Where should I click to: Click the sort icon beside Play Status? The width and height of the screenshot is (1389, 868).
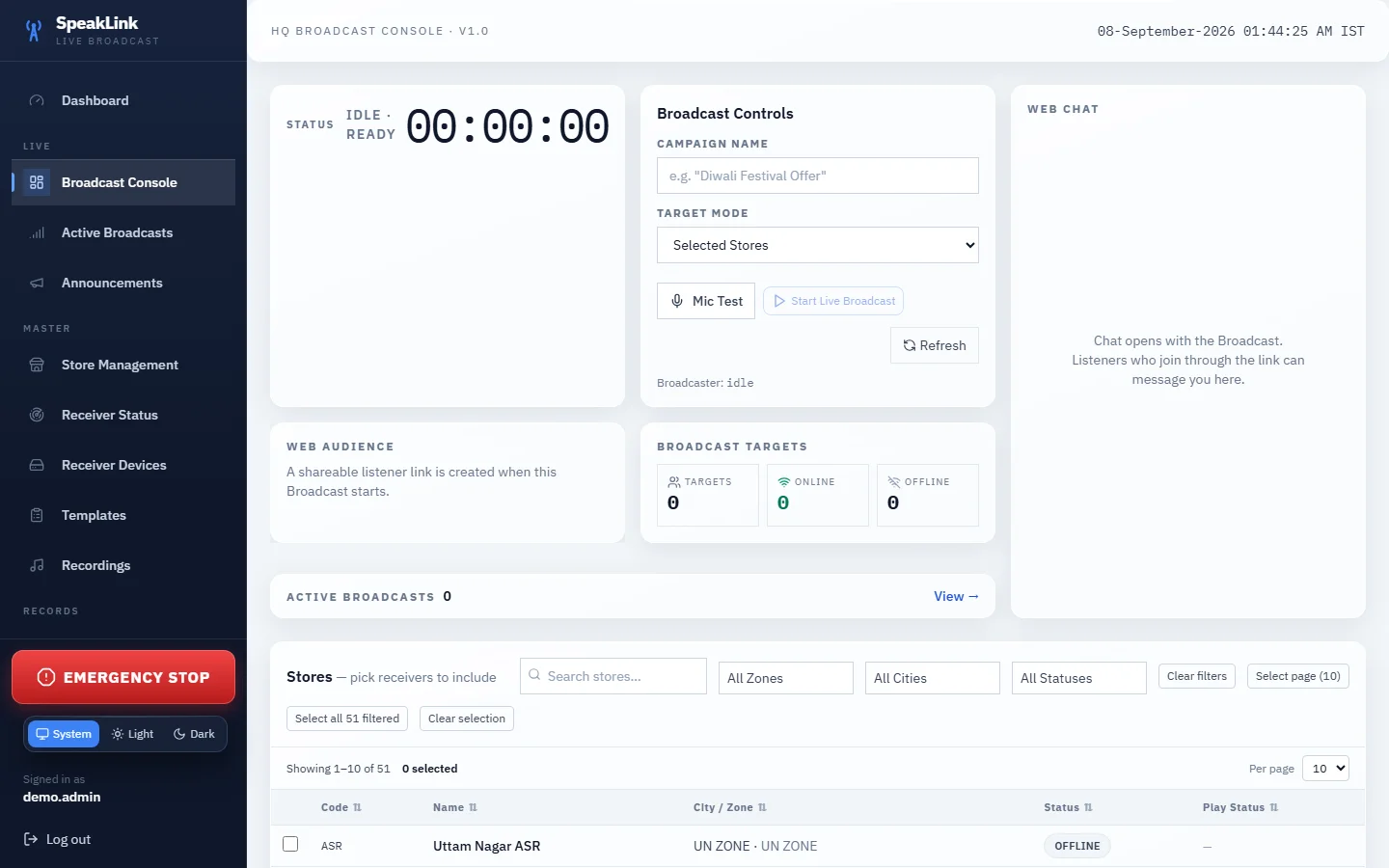[1273, 807]
